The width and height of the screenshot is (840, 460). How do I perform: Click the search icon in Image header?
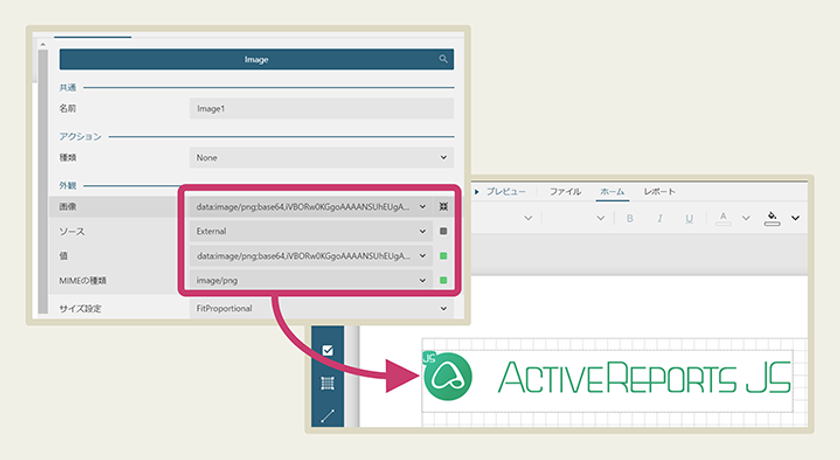[x=443, y=59]
